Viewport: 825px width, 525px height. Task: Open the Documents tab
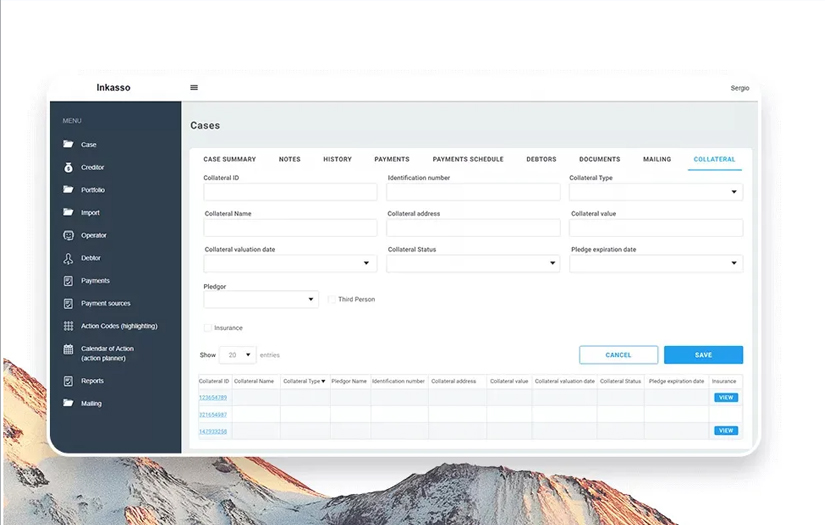599,159
